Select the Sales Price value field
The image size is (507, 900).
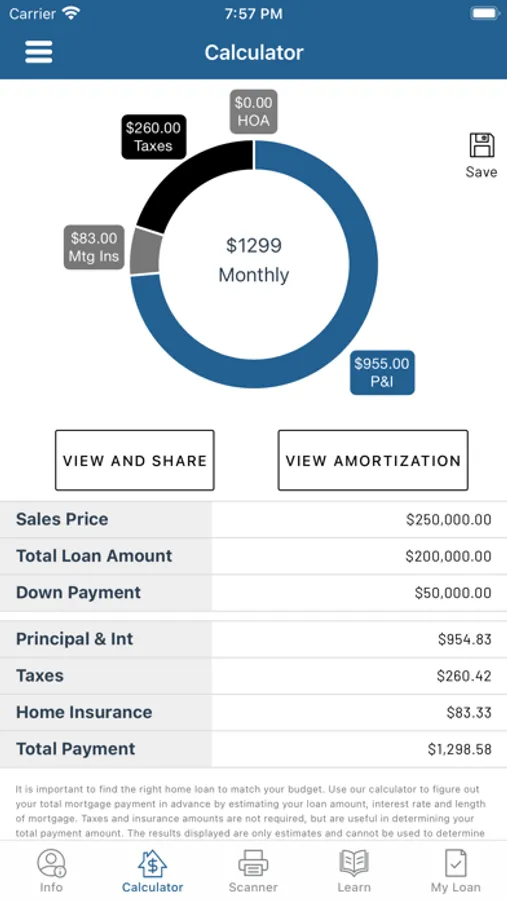pos(359,519)
